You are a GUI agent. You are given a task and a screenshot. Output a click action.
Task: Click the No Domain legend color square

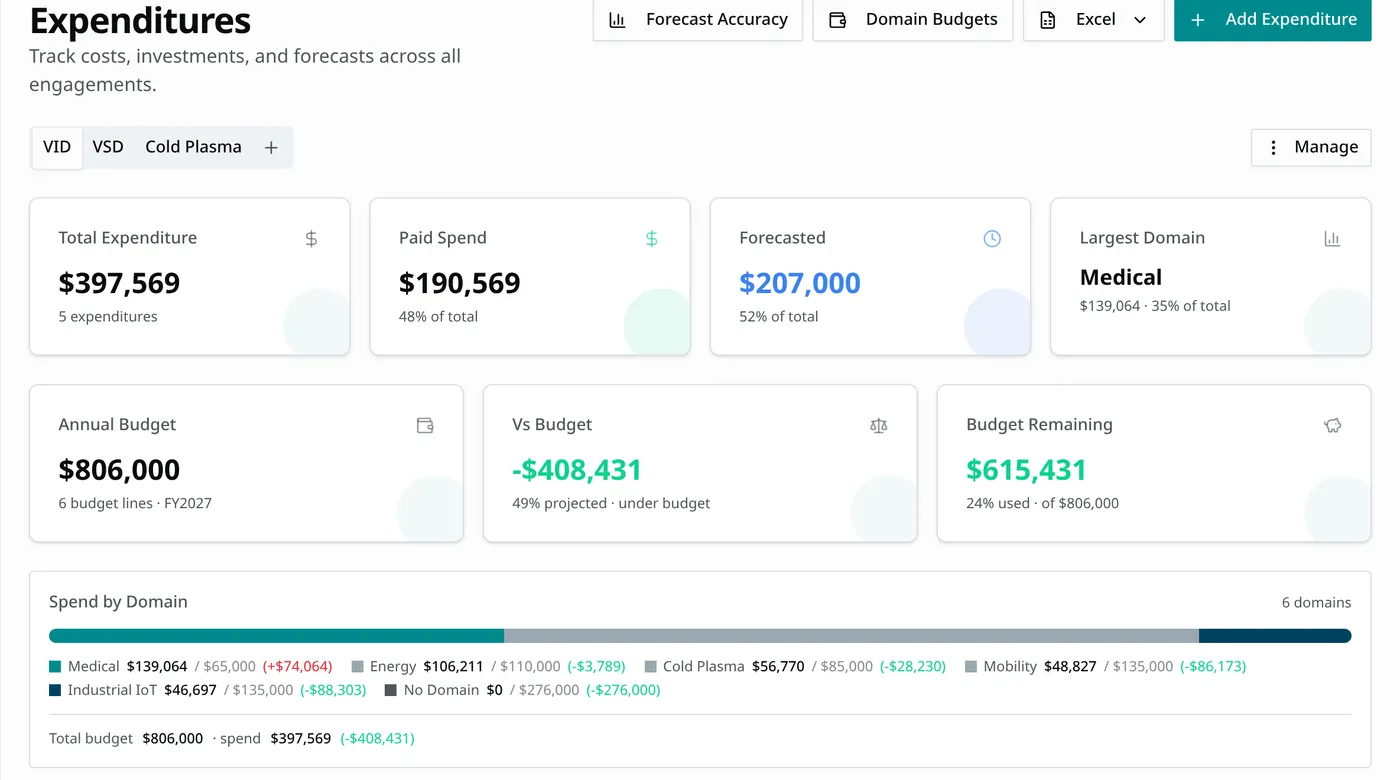[391, 691]
